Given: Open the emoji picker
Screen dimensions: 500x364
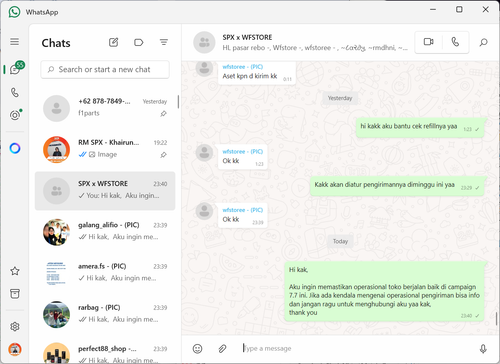Looking at the screenshot, I should tap(197, 349).
